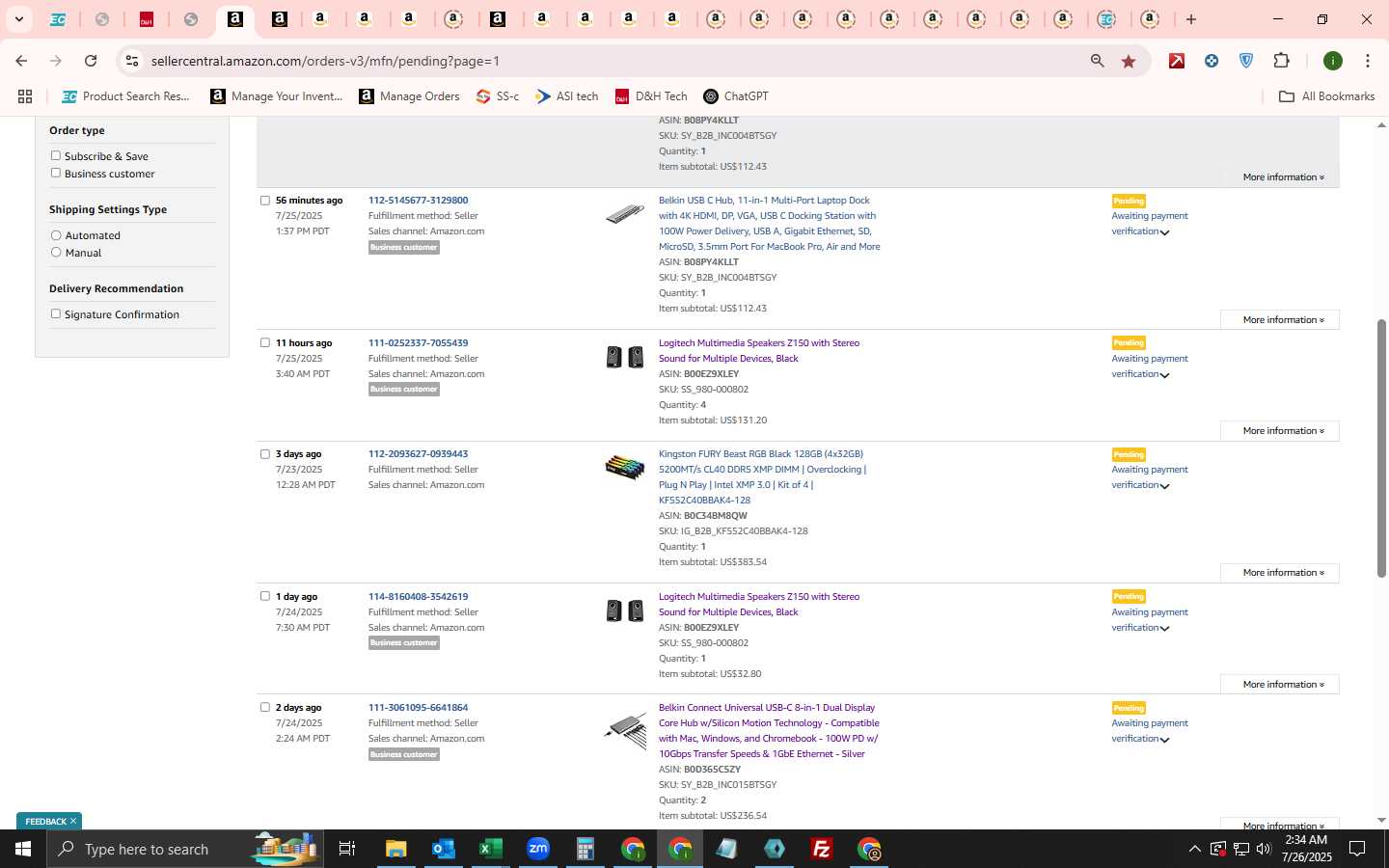1389x868 pixels.
Task: View site information icon in address bar
Action: (132, 61)
